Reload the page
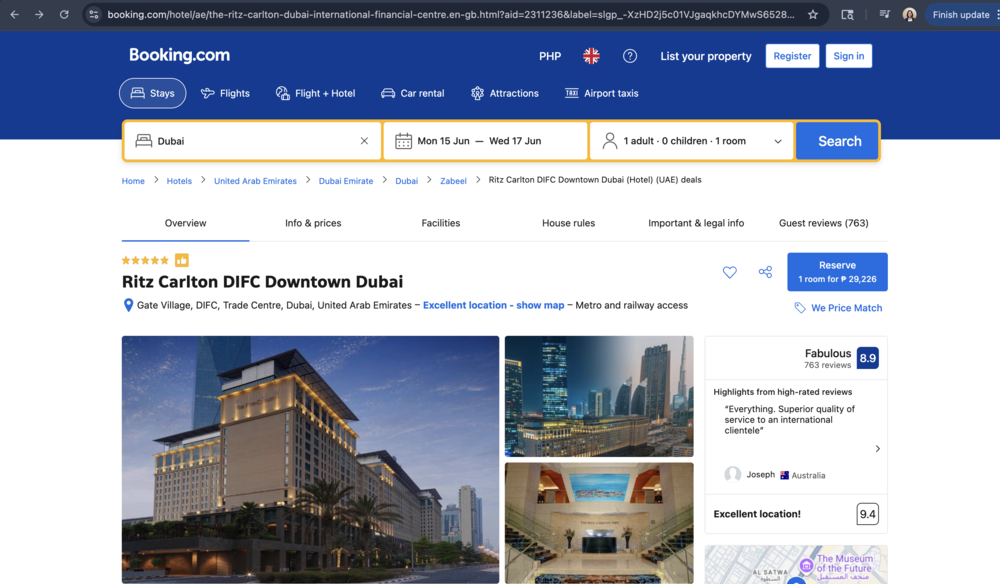Image resolution: width=1000 pixels, height=584 pixels. (64, 14)
